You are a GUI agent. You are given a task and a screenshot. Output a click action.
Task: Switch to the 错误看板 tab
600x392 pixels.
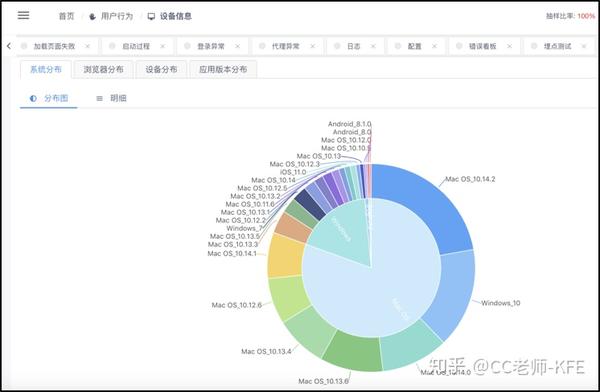tap(483, 46)
